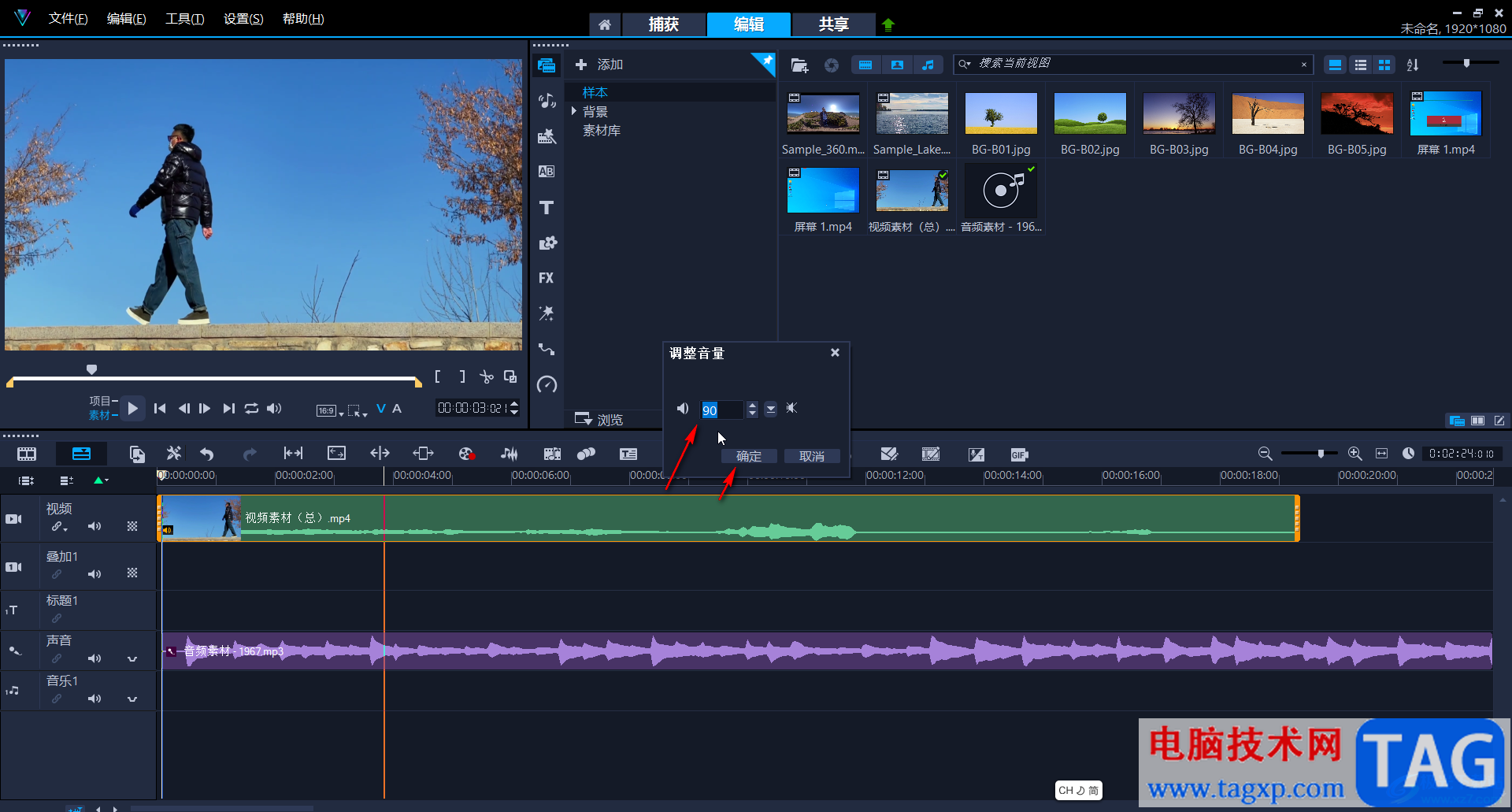Screen dimensions: 1512x812
Task: Open the 设置(S) menu
Action: [243, 18]
